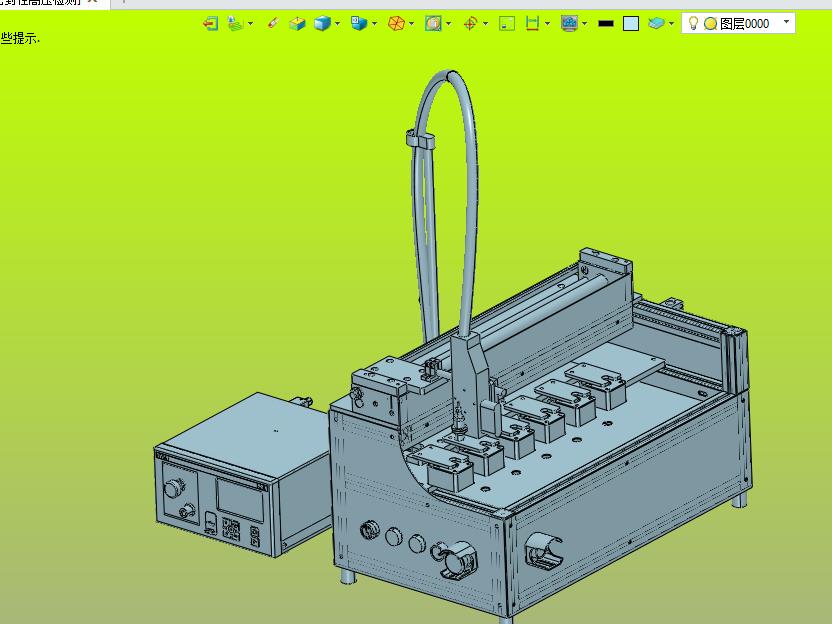Open the 图层0000 layer dropdown
Screen dimensions: 832x624
[x=786, y=22]
